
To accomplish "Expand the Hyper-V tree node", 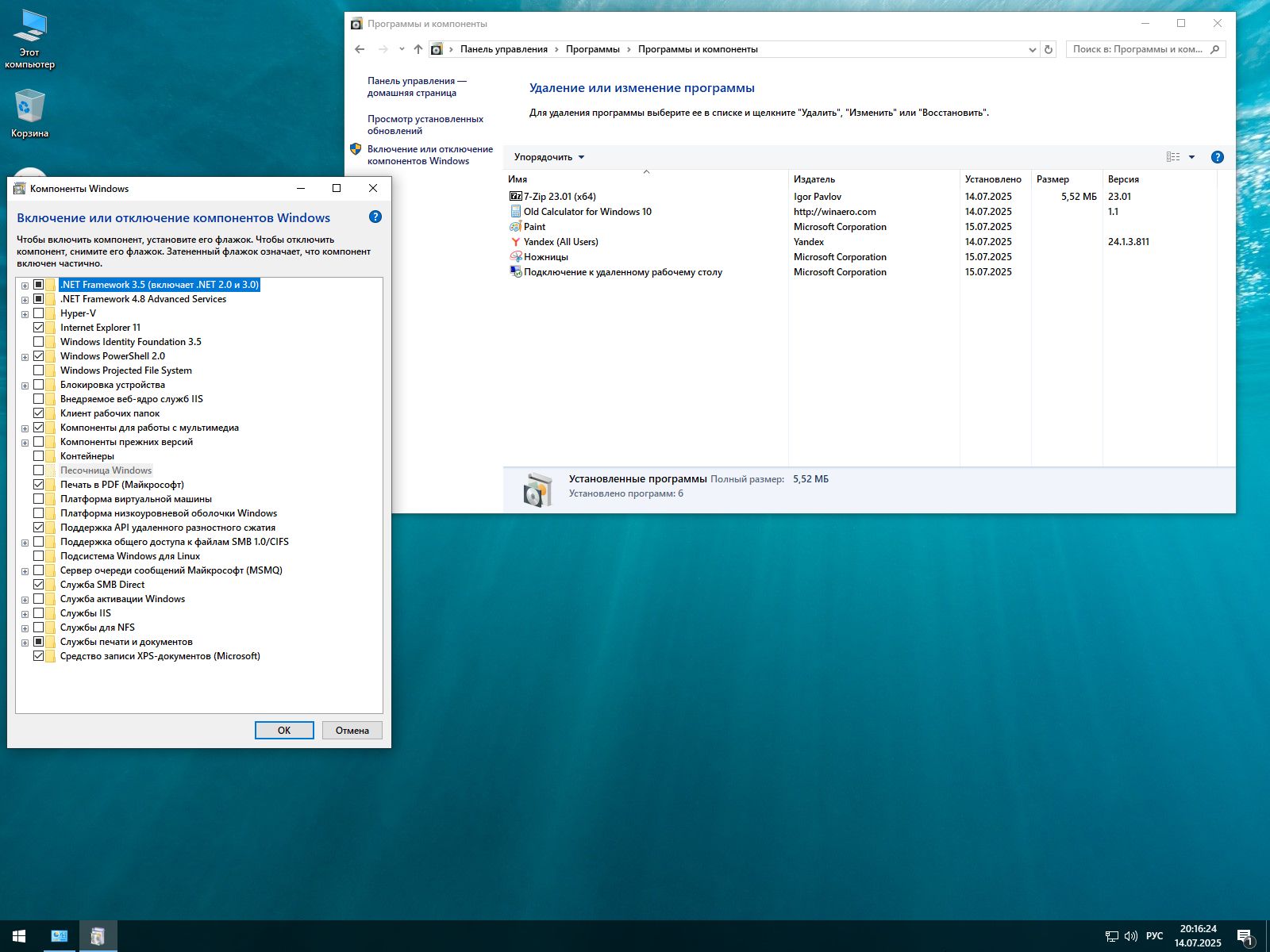I will click(25, 314).
